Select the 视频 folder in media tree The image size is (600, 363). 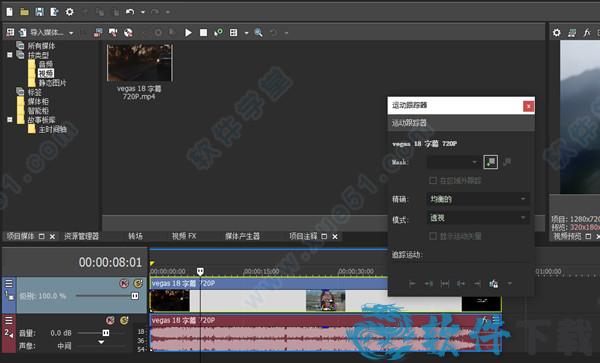pyautogui.click(x=46, y=73)
